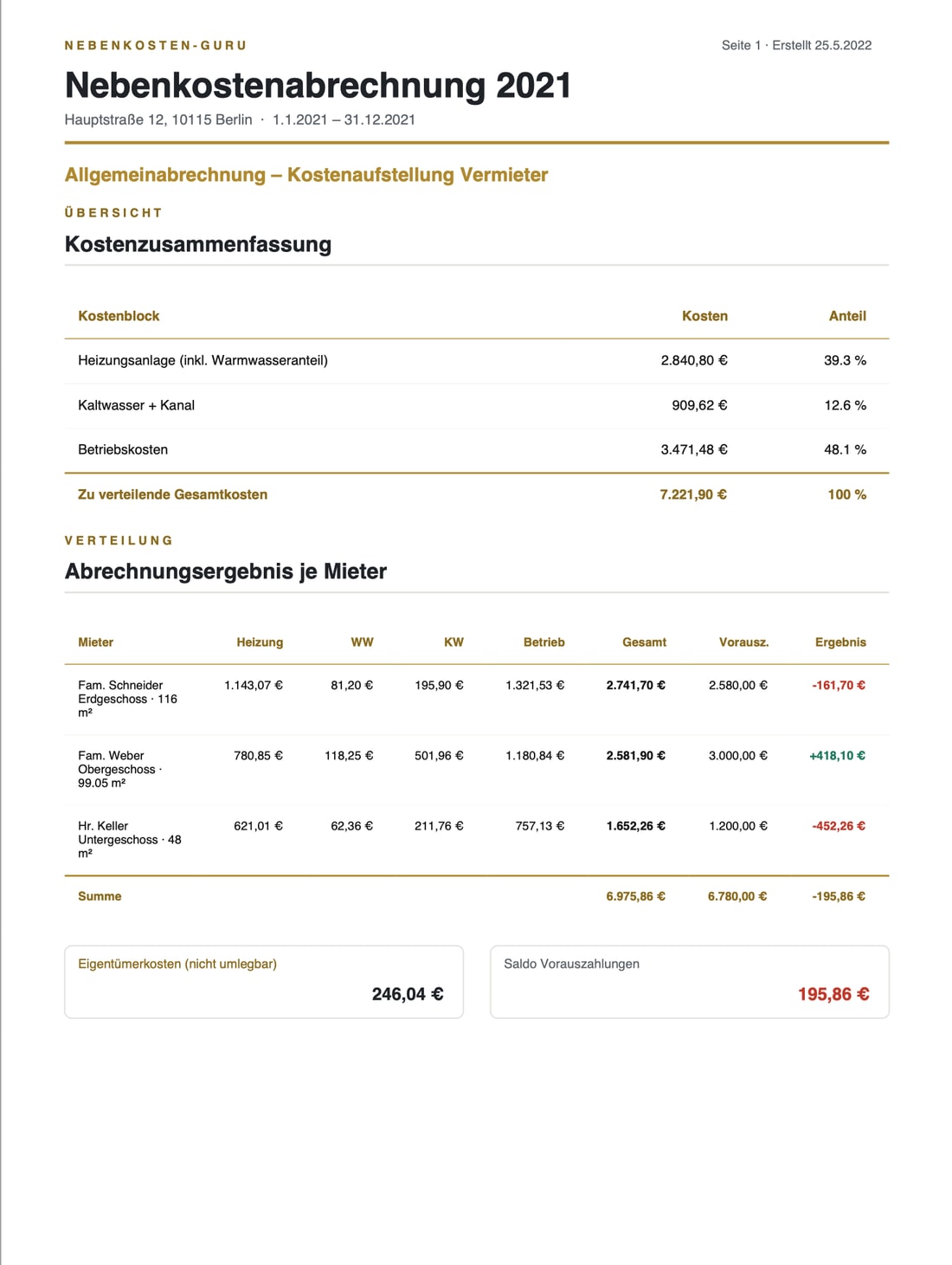Click the Eigentümerkosten (nicht umlegbar) card
Viewport: 952px width, 1265px height.
(x=264, y=982)
